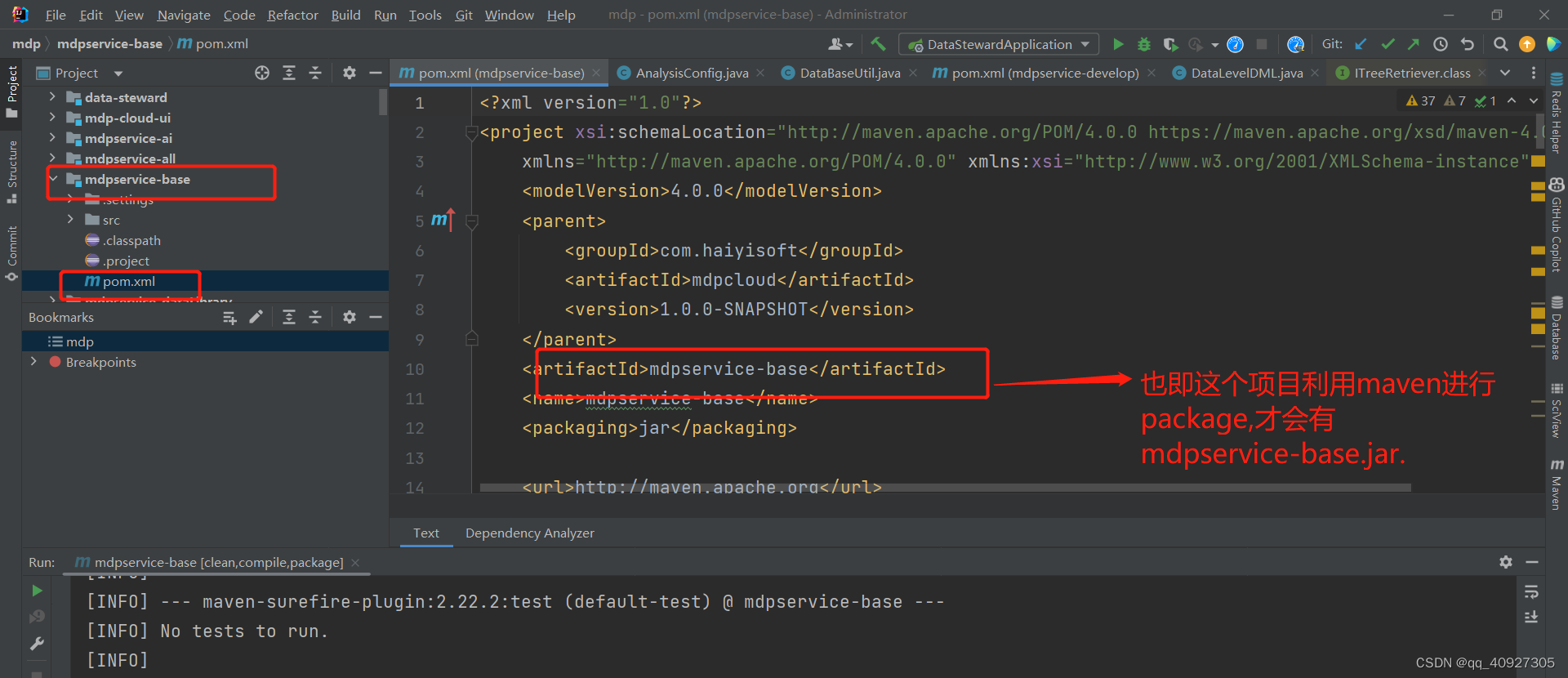This screenshot has width=1568, height=678.
Task: Commit changes with green checkmark
Action: (1388, 44)
